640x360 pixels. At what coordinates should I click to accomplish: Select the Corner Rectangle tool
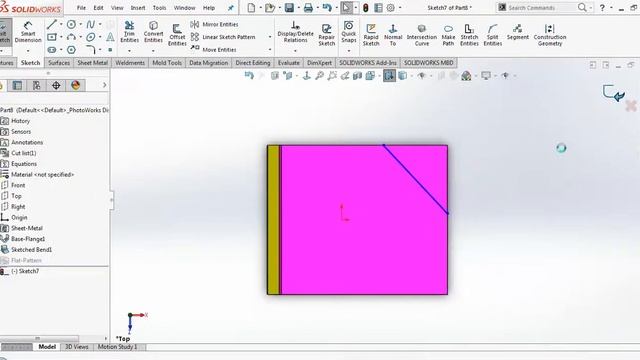click(52, 37)
